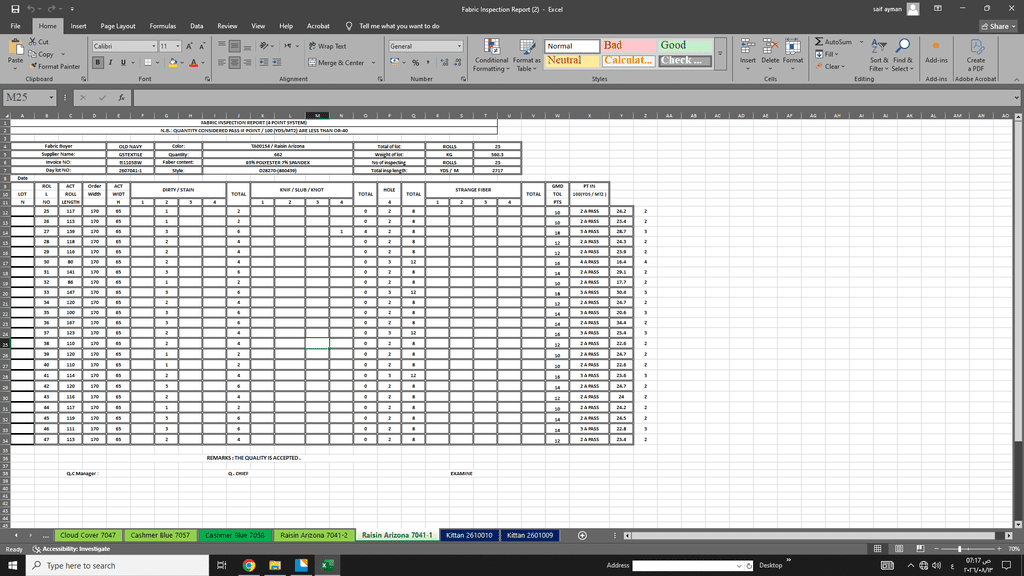Viewport: 1024px width, 576px height.
Task: Open the Cloud Cover 7047 sheet
Action: (x=88, y=536)
